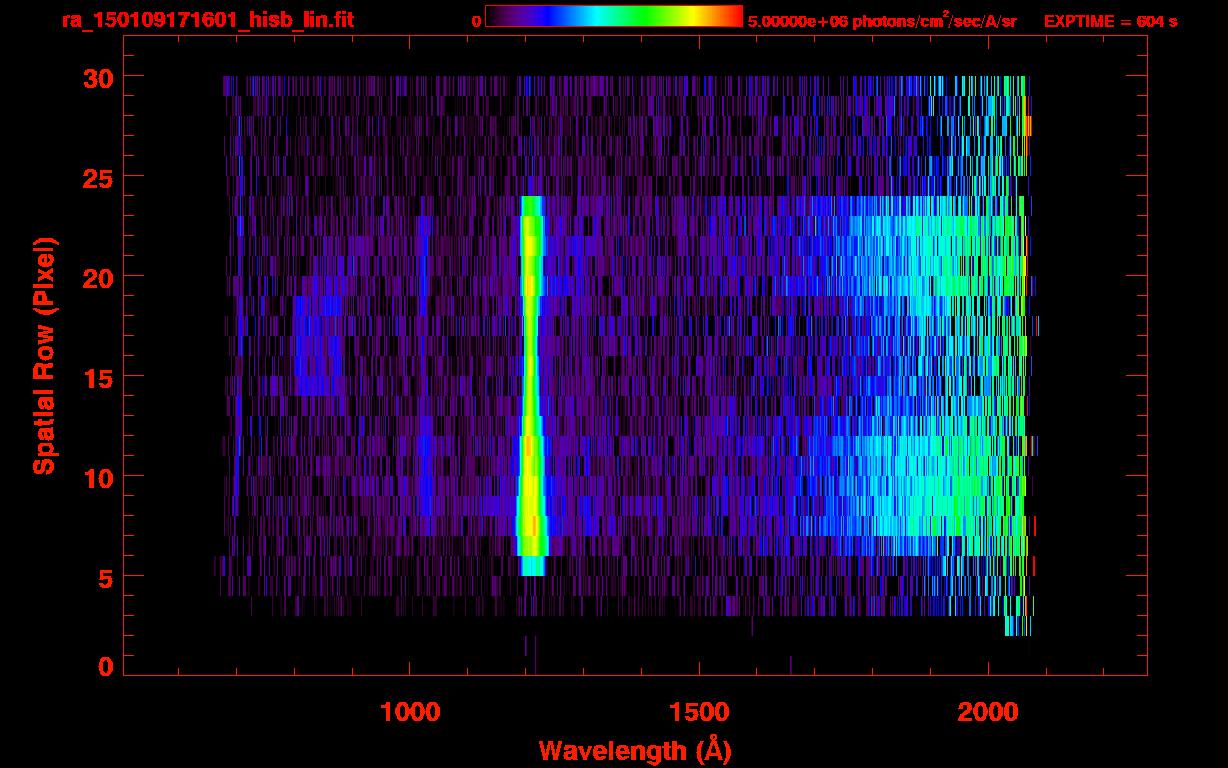Click the color bar minimum label 0
This screenshot has height=768, width=1228.
[476, 21]
